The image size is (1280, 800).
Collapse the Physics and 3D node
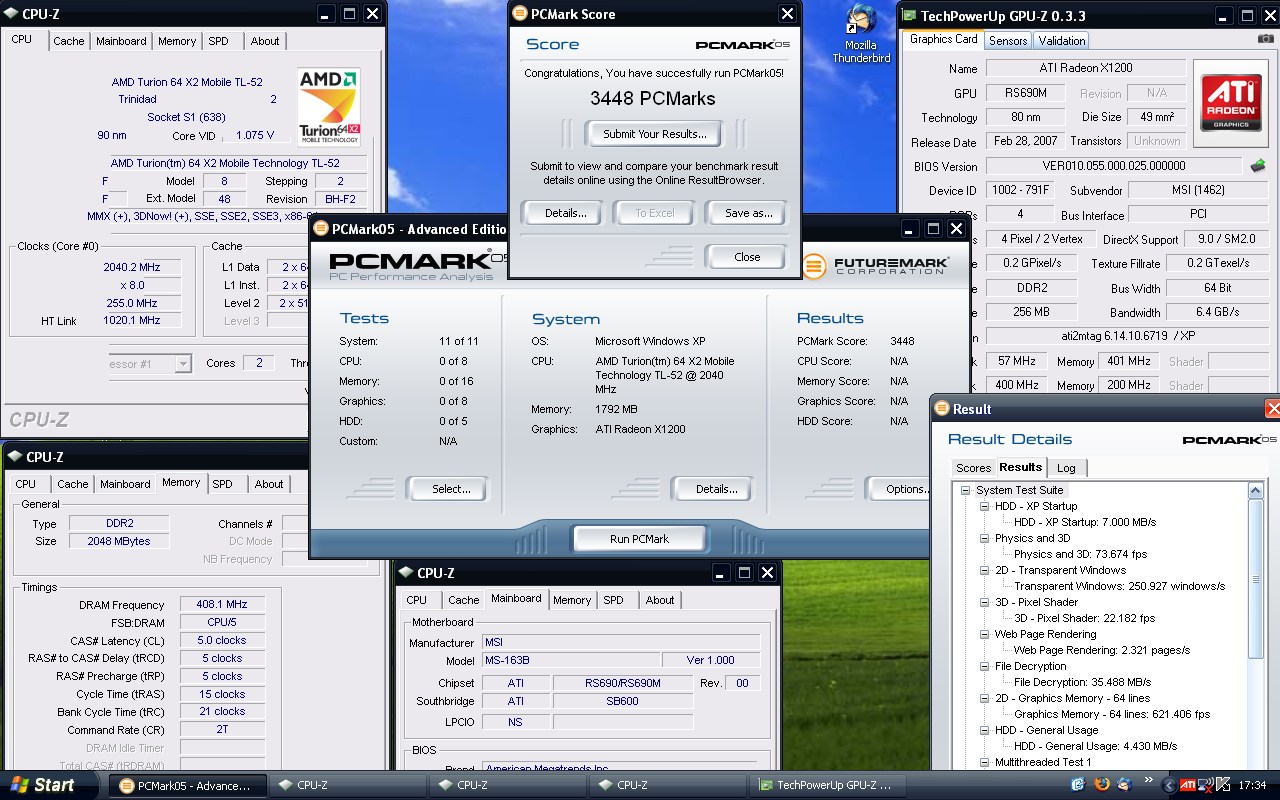point(985,538)
